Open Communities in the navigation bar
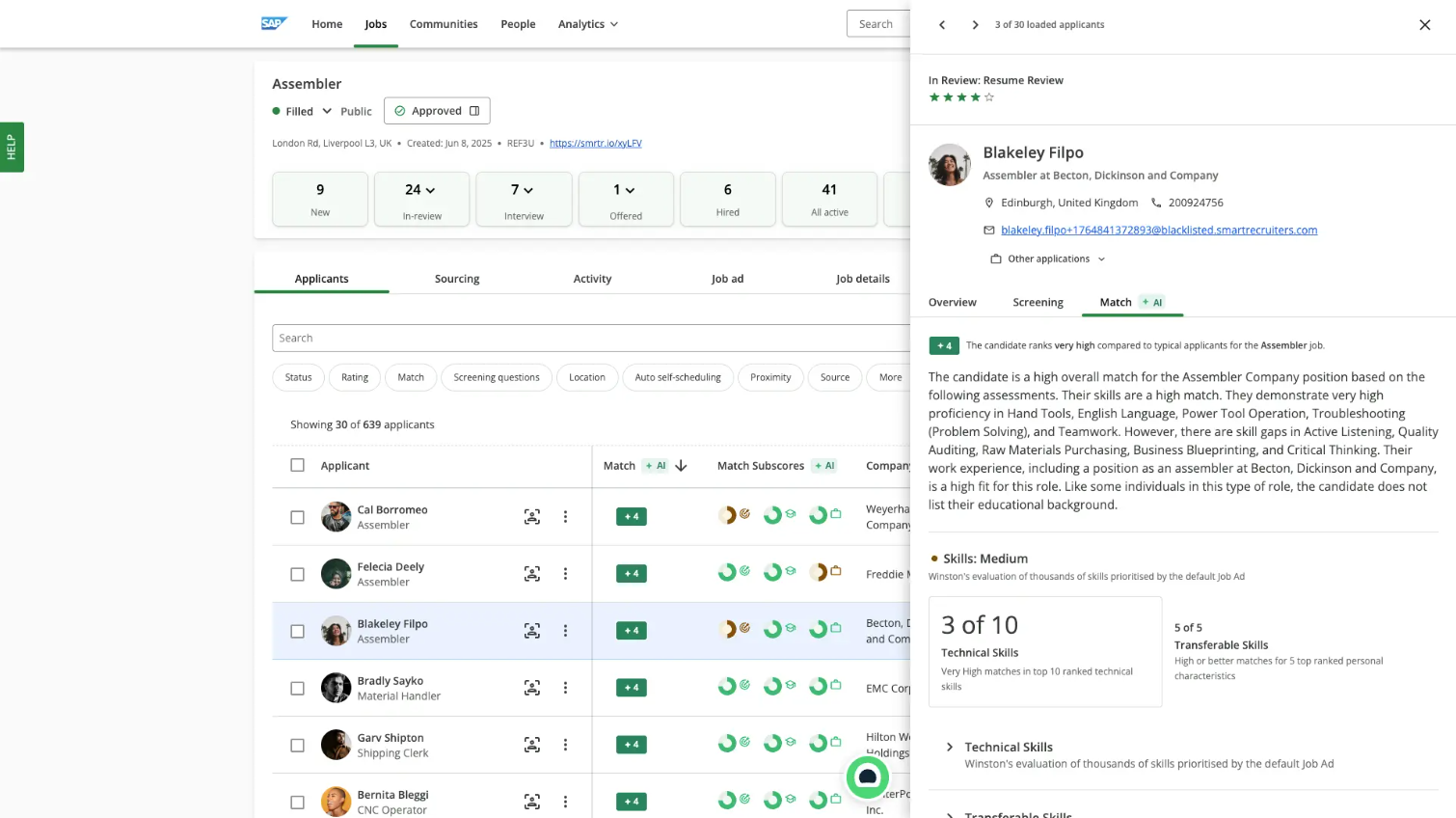This screenshot has height=818, width=1456. point(444,24)
